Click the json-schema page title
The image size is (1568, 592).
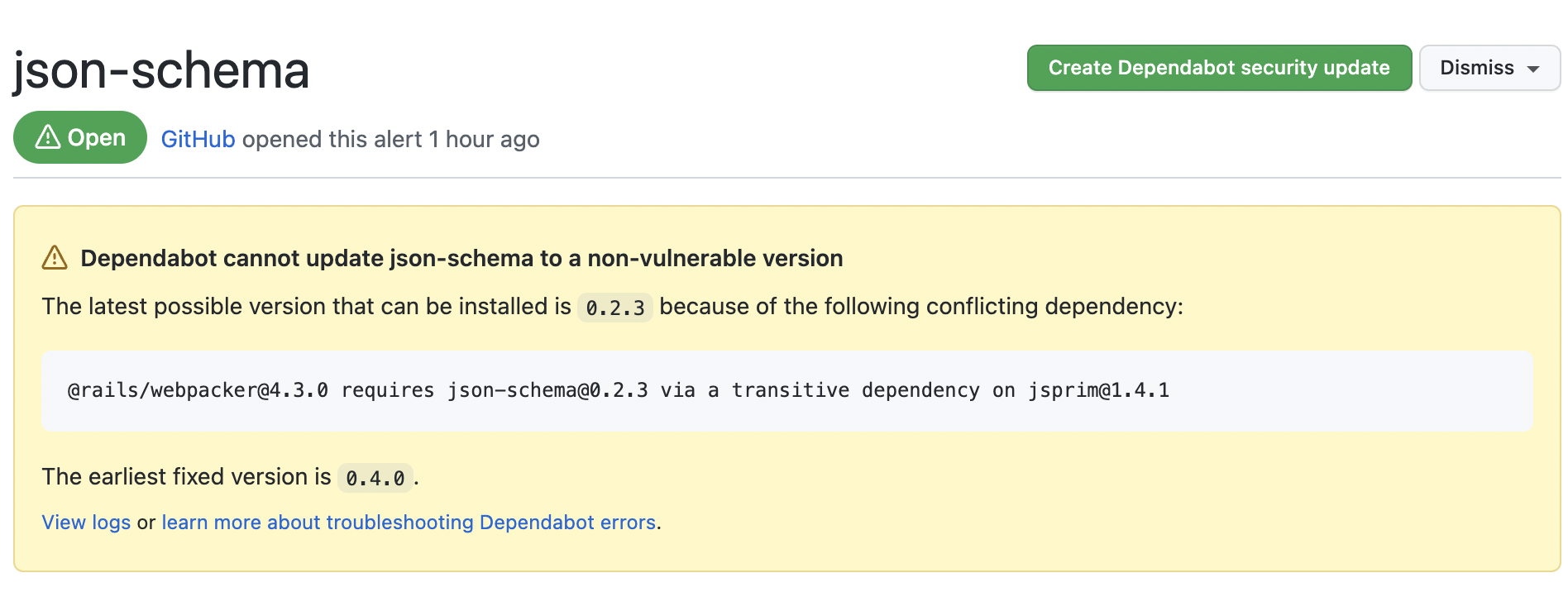pos(161,70)
